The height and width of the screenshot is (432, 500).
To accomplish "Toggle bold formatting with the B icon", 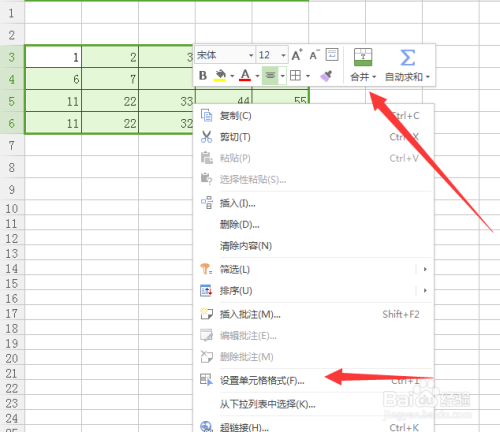I will 203,76.
